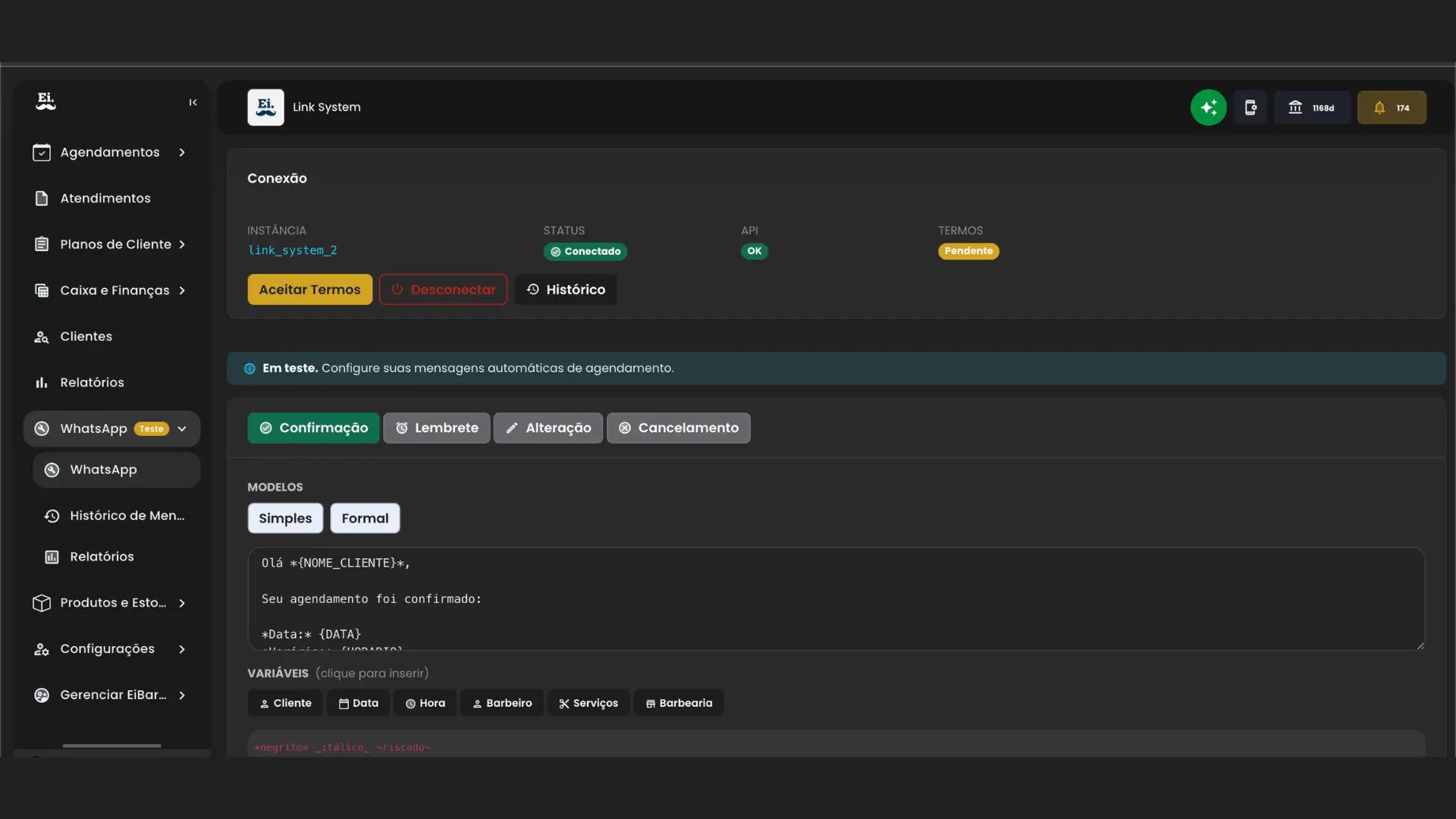
Task: Open Clientes from the sidebar
Action: point(86,337)
